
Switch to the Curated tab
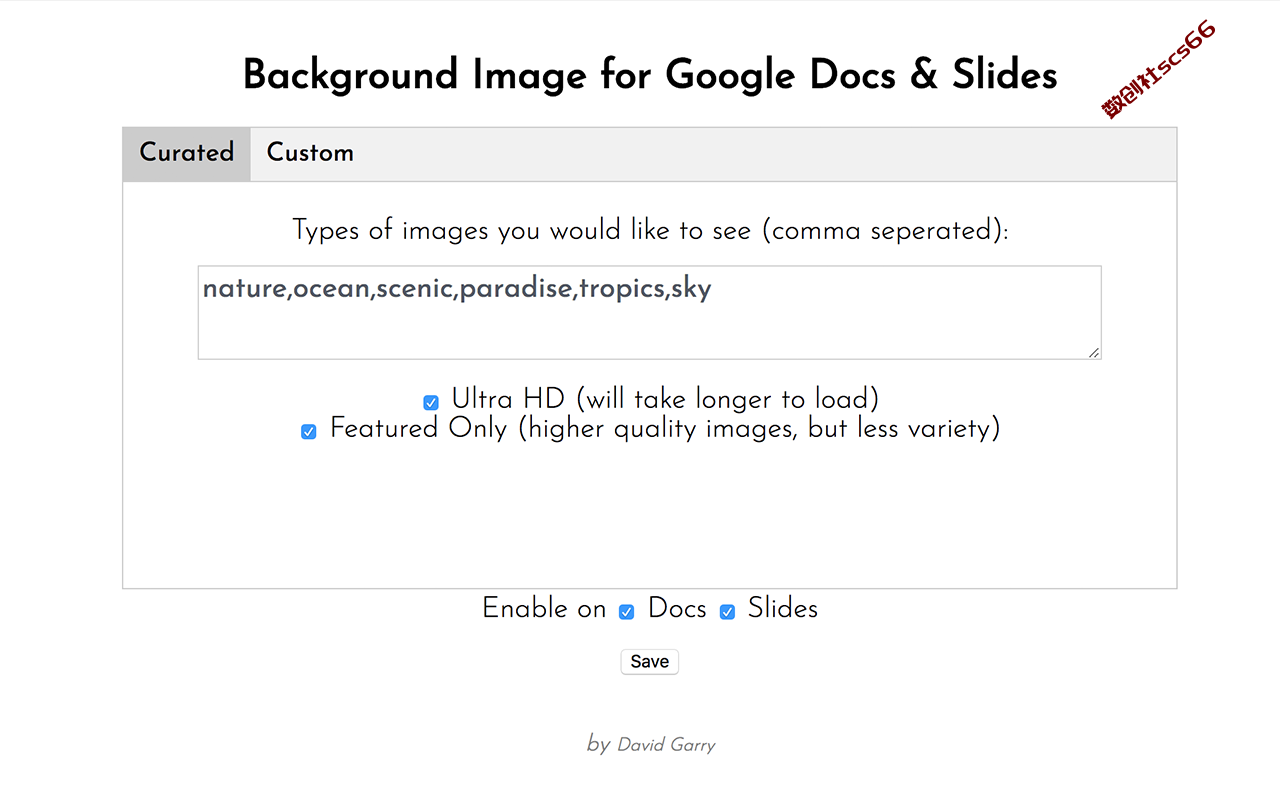coord(187,154)
